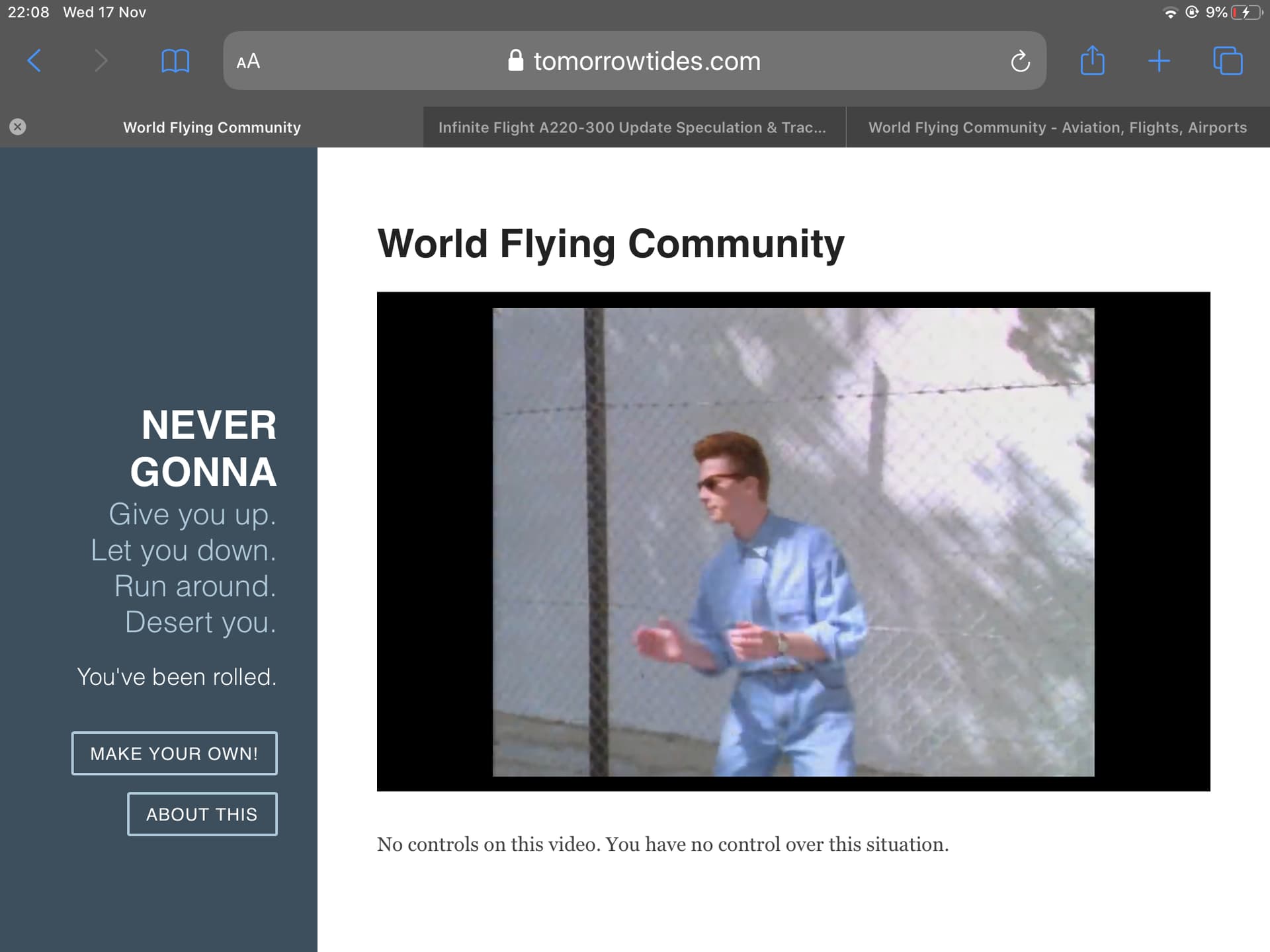Open the bookmarks book icon

pyautogui.click(x=175, y=61)
